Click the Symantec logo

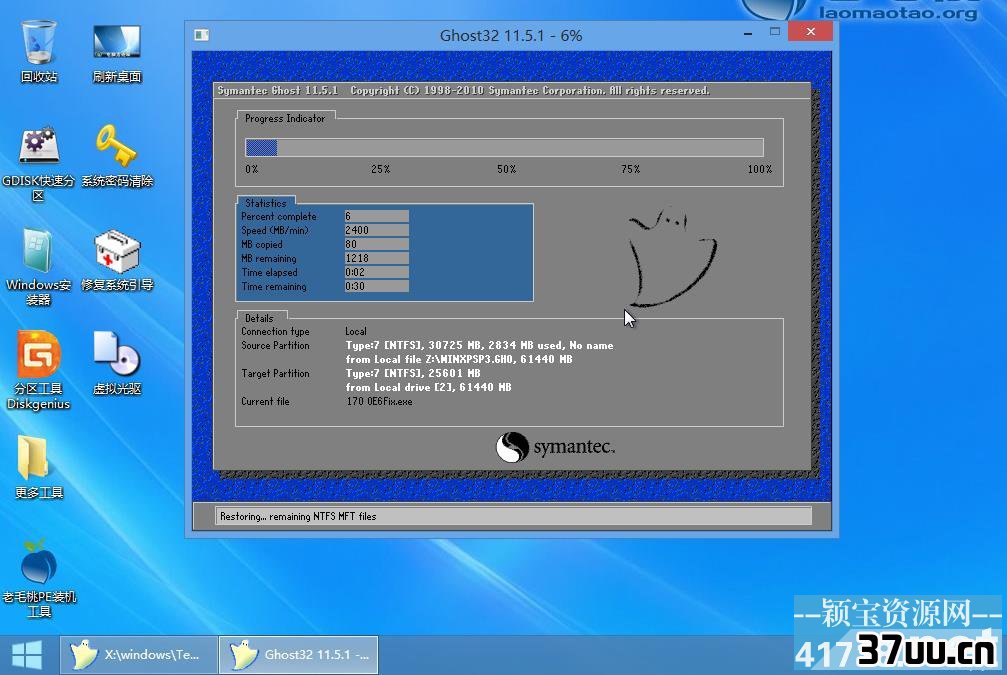coord(556,447)
